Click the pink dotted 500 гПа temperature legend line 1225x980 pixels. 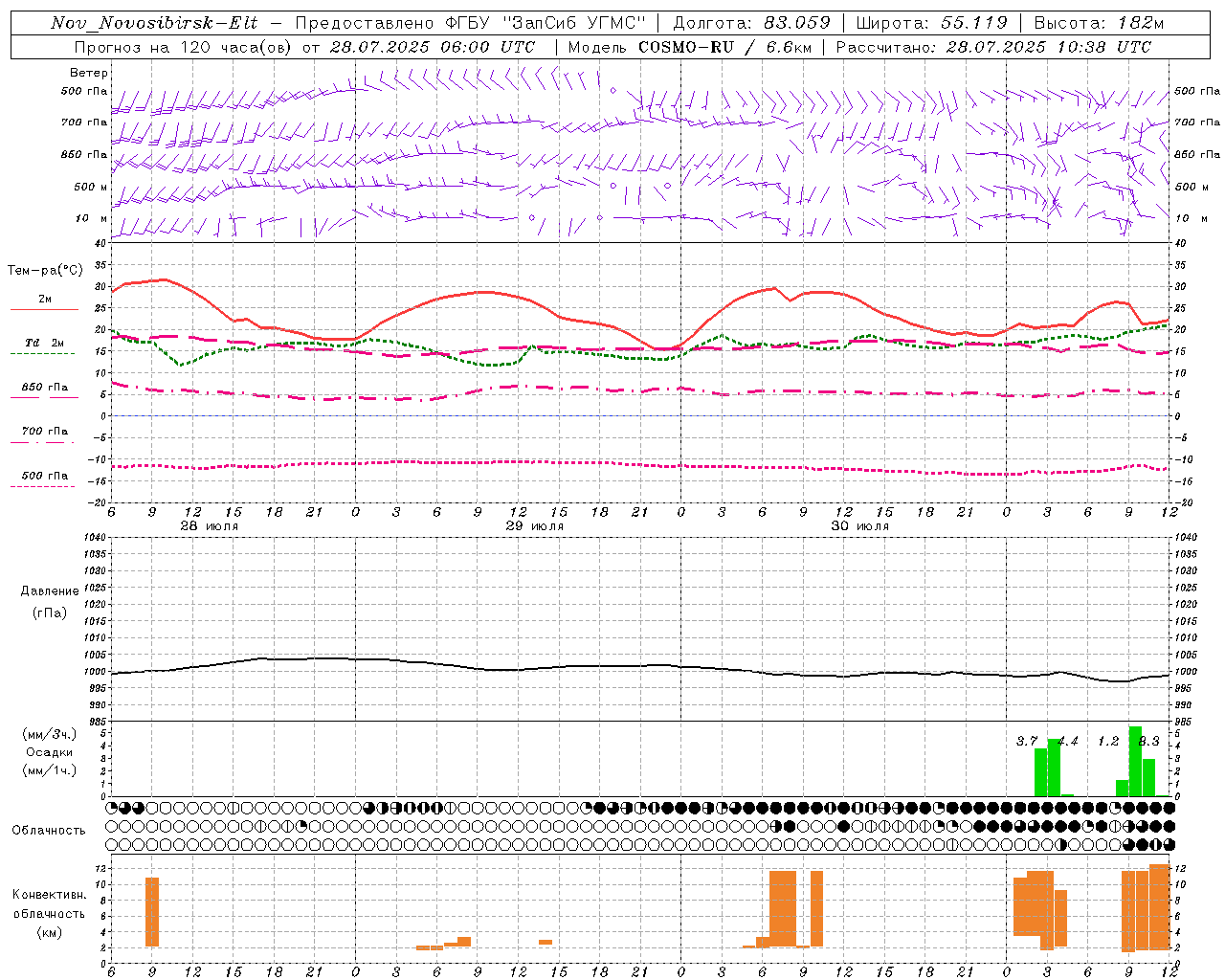tap(42, 487)
